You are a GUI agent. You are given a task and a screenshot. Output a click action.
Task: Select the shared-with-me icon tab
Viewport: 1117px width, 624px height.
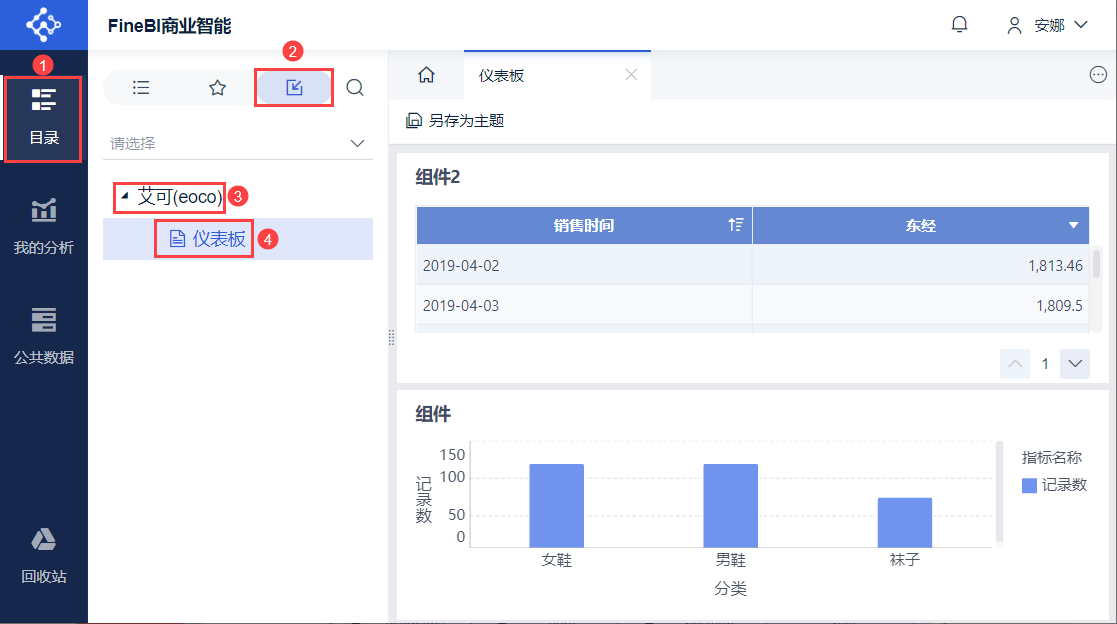(294, 88)
